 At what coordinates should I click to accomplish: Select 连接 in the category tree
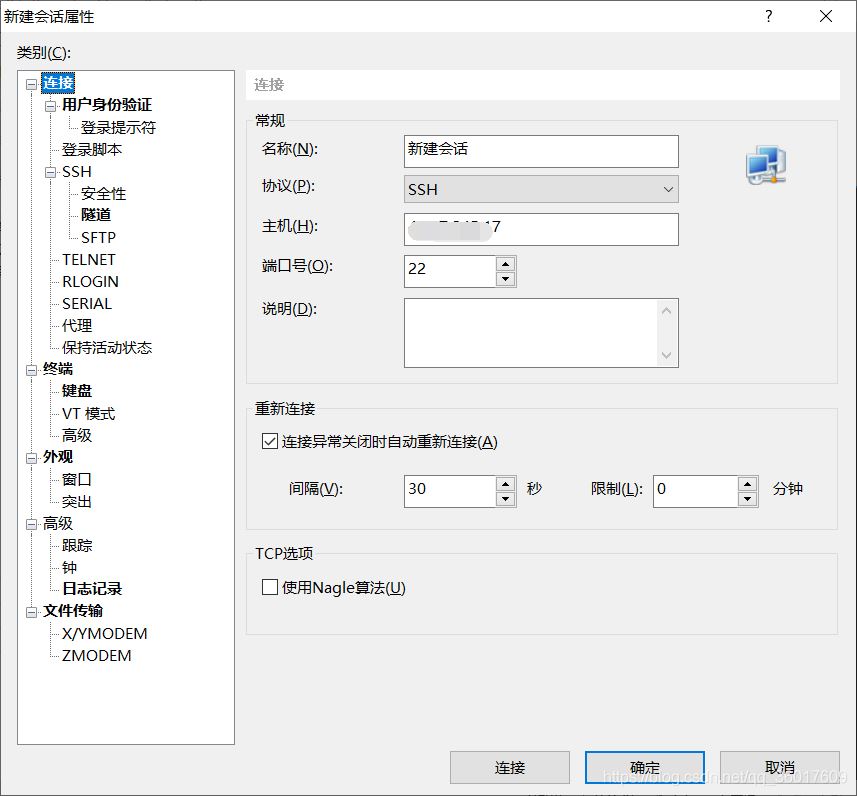tap(58, 83)
